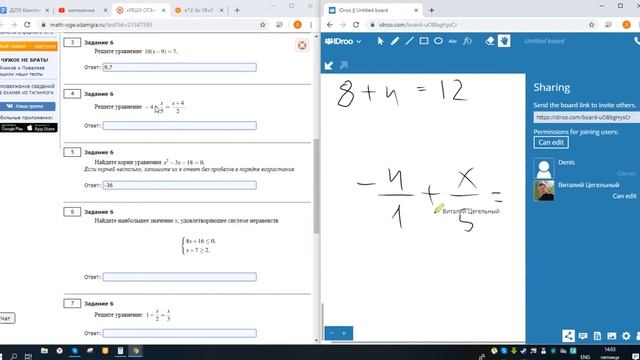Click the Undo arrow in IDroo
Viewport: 640px width, 360px height.
pyautogui.click(x=329, y=65)
